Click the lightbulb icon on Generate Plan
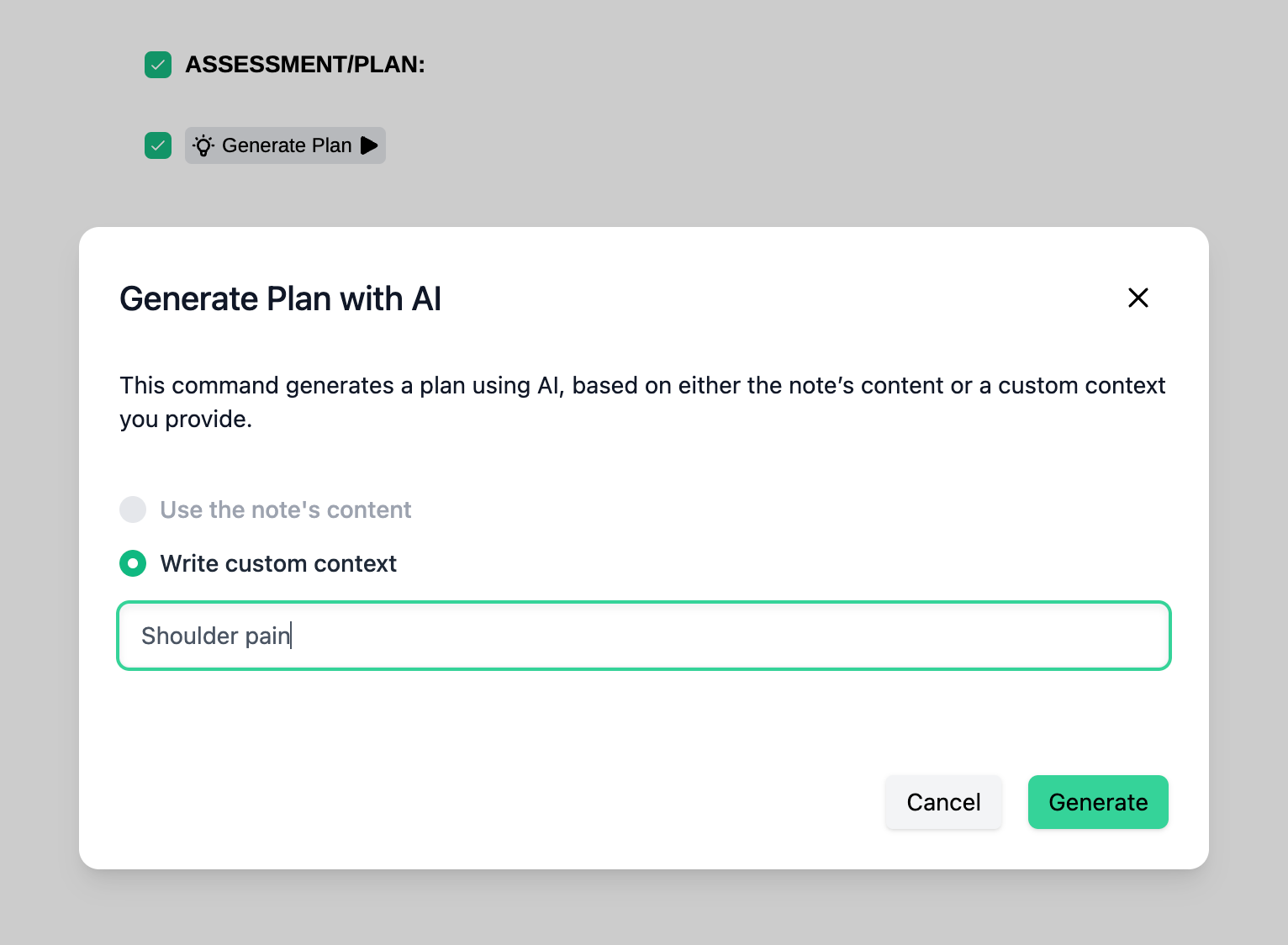 pyautogui.click(x=203, y=145)
